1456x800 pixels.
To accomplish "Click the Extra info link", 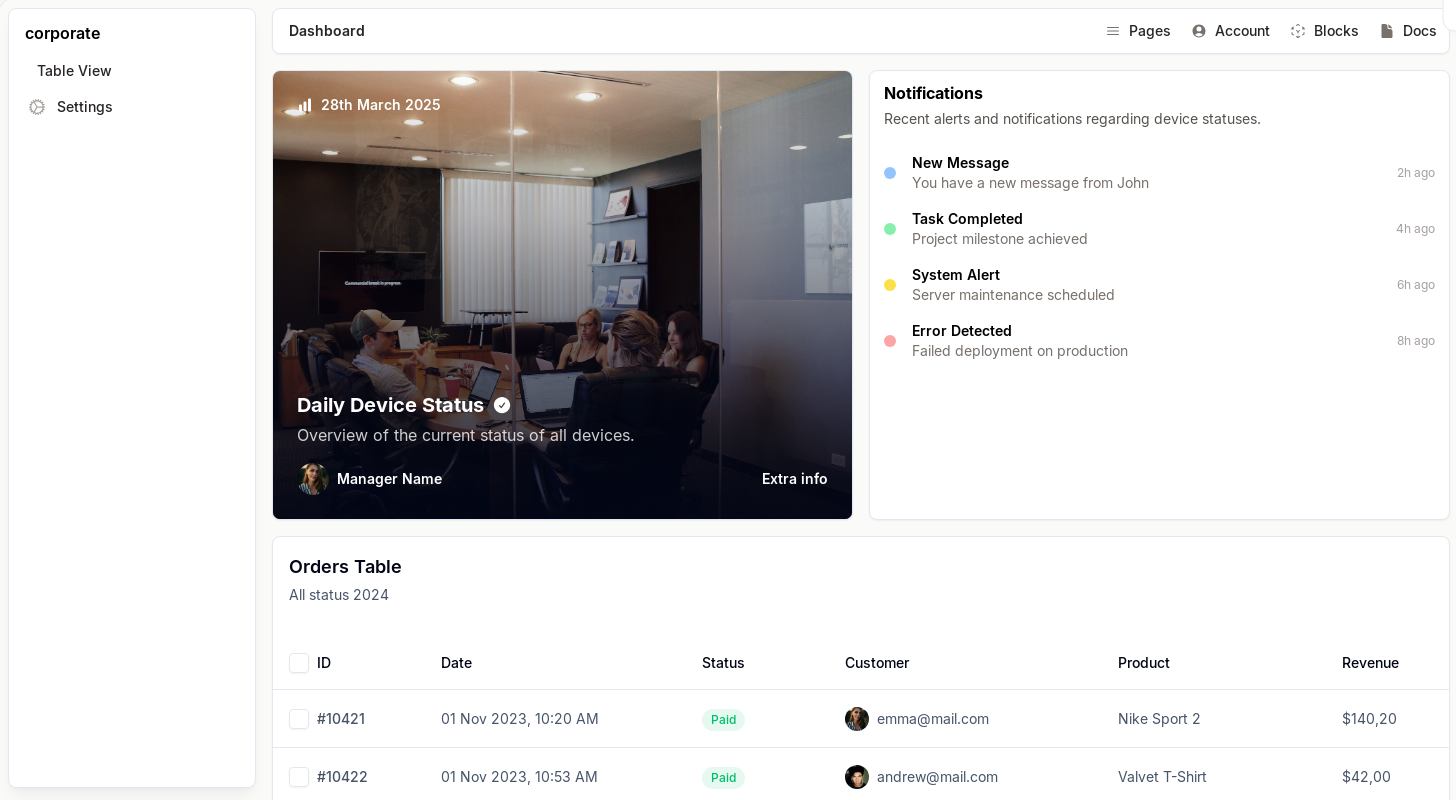I will (794, 479).
